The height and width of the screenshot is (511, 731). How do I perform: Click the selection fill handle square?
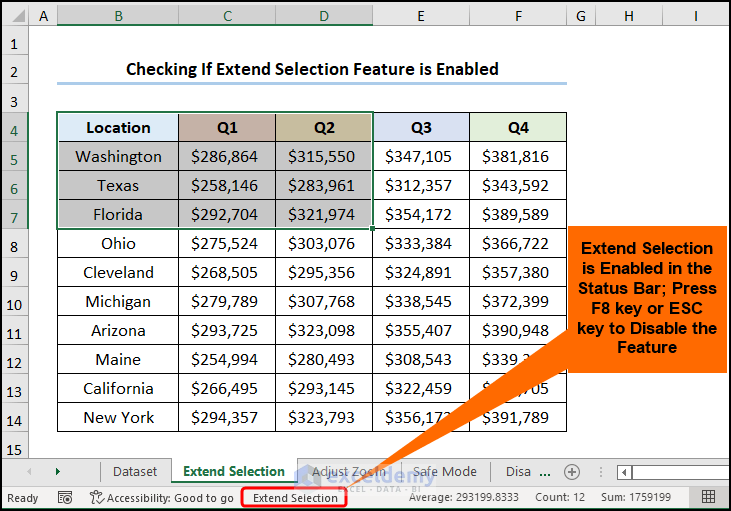coord(372,228)
